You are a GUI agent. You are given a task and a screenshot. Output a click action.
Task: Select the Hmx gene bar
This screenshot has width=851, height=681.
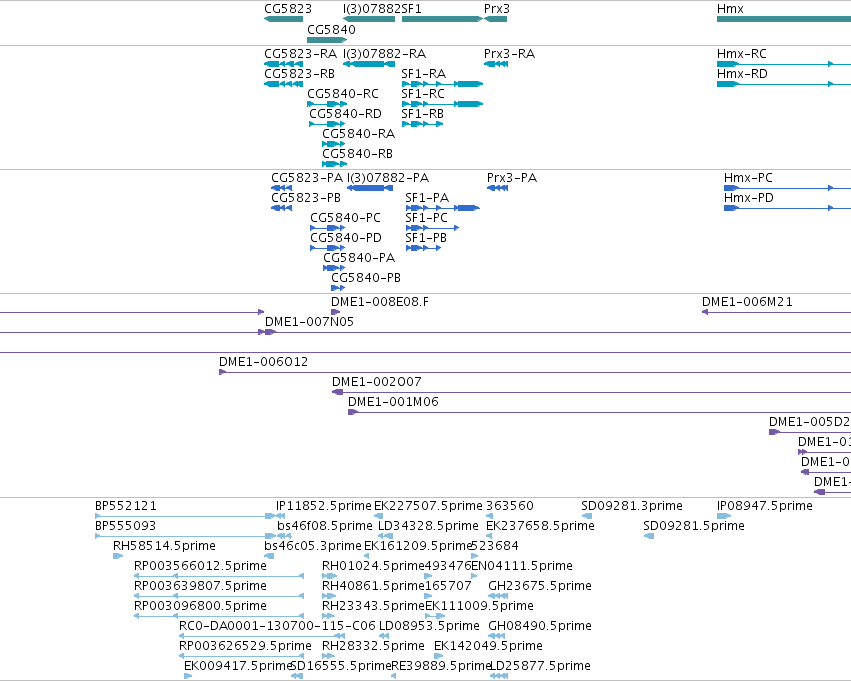pos(784,19)
